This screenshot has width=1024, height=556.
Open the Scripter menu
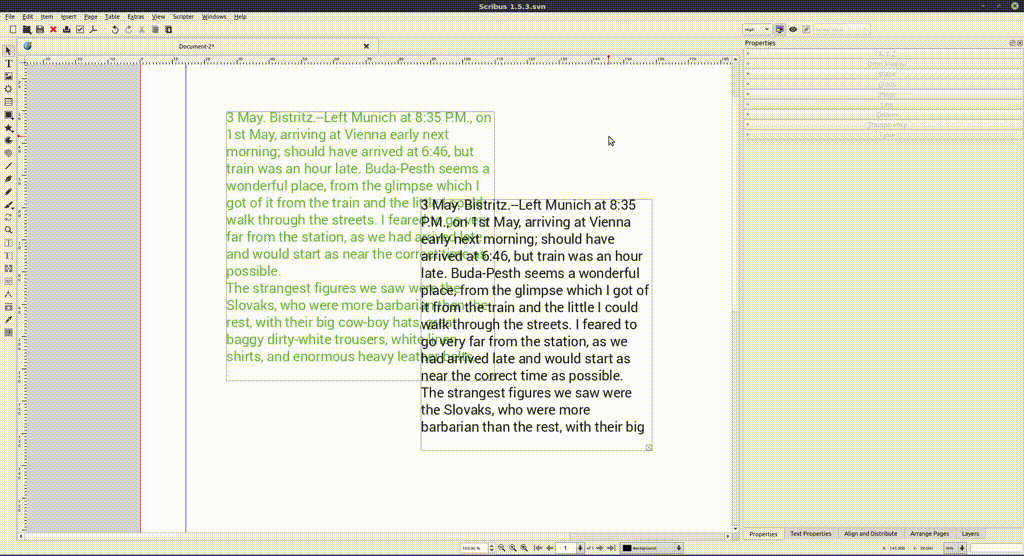click(x=183, y=17)
